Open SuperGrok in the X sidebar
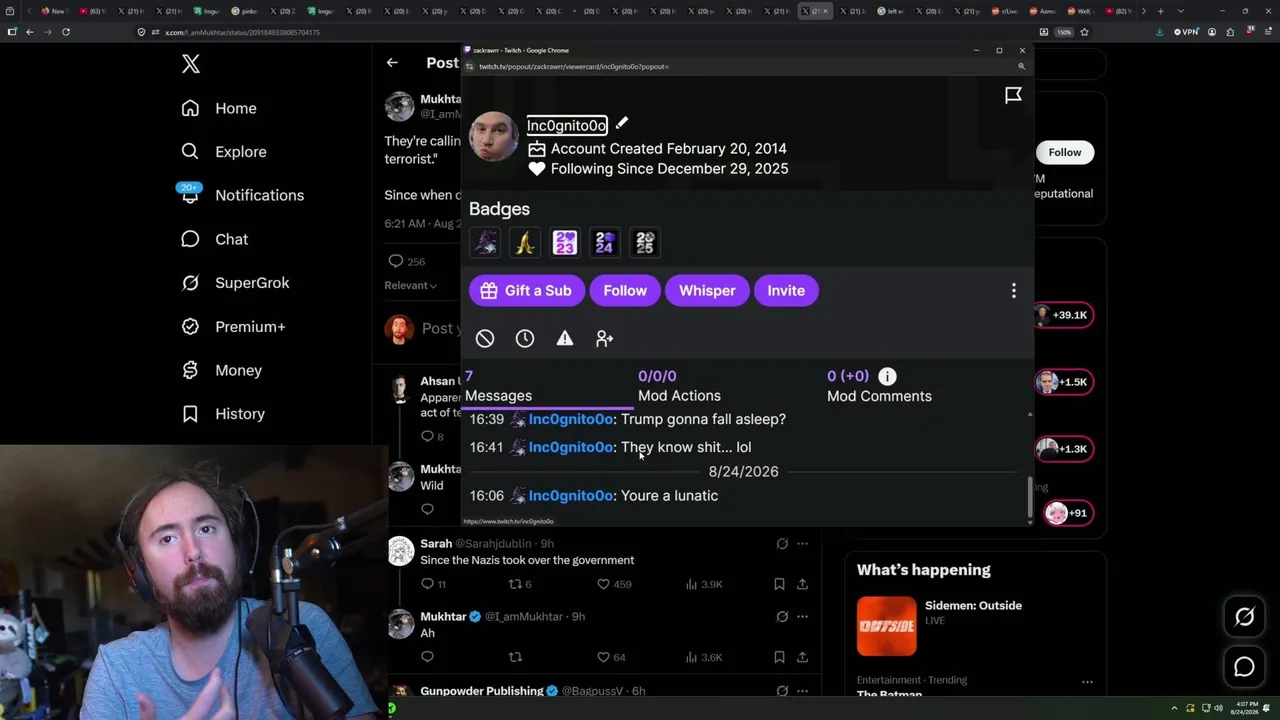 pos(235,283)
